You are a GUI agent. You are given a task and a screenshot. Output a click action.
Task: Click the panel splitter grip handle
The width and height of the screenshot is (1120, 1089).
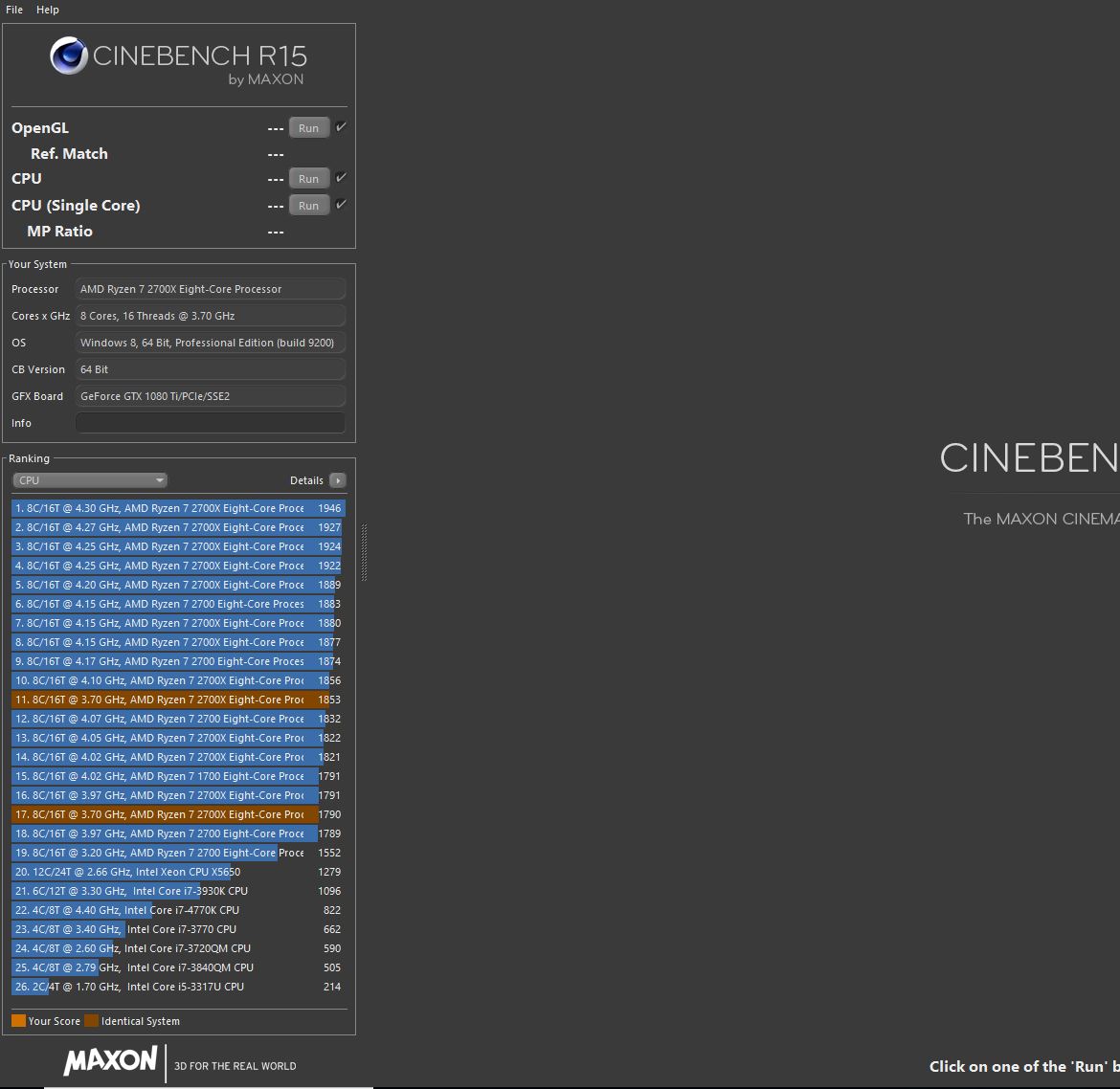click(x=365, y=552)
